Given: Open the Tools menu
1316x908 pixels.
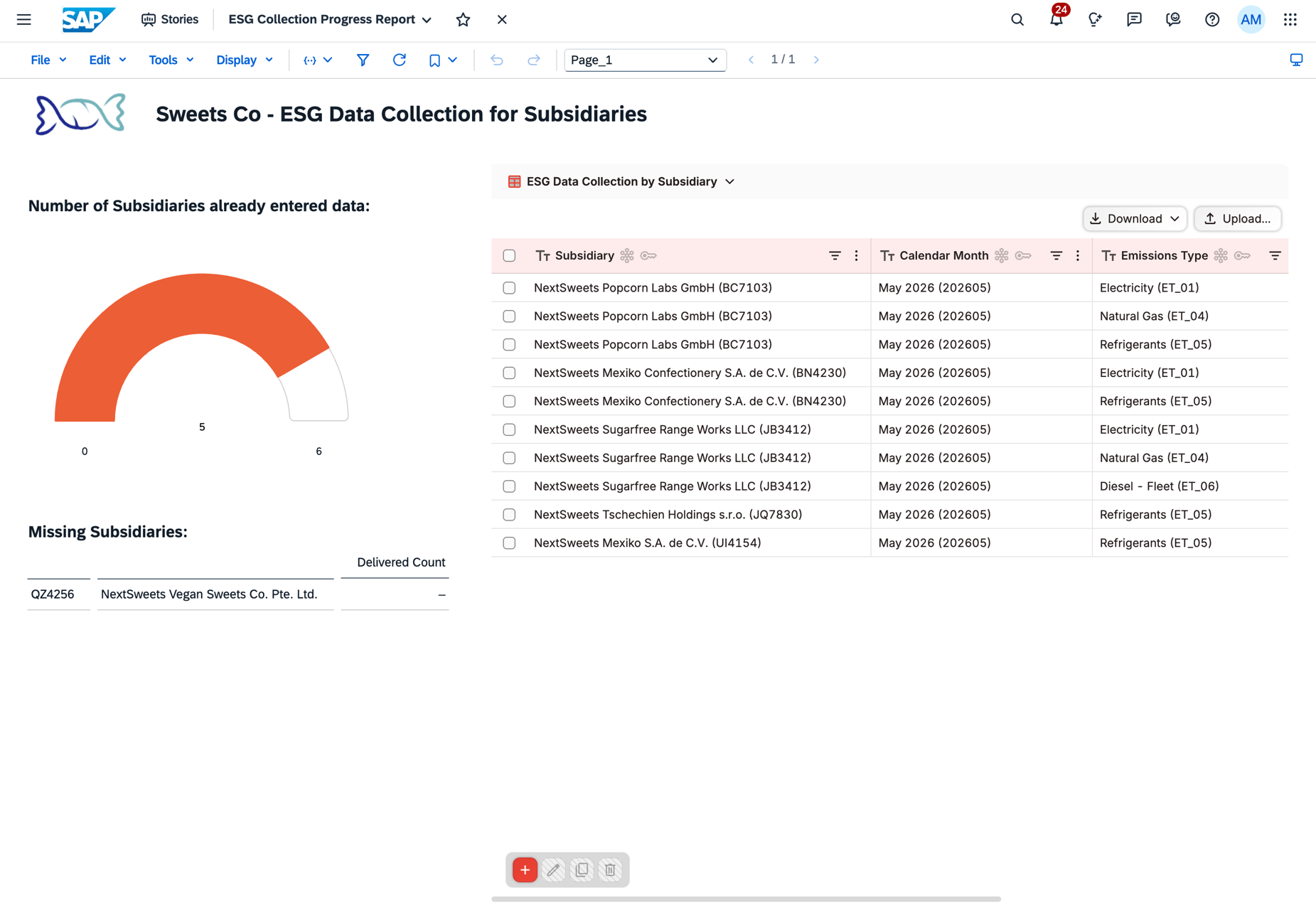Looking at the screenshot, I should point(171,60).
